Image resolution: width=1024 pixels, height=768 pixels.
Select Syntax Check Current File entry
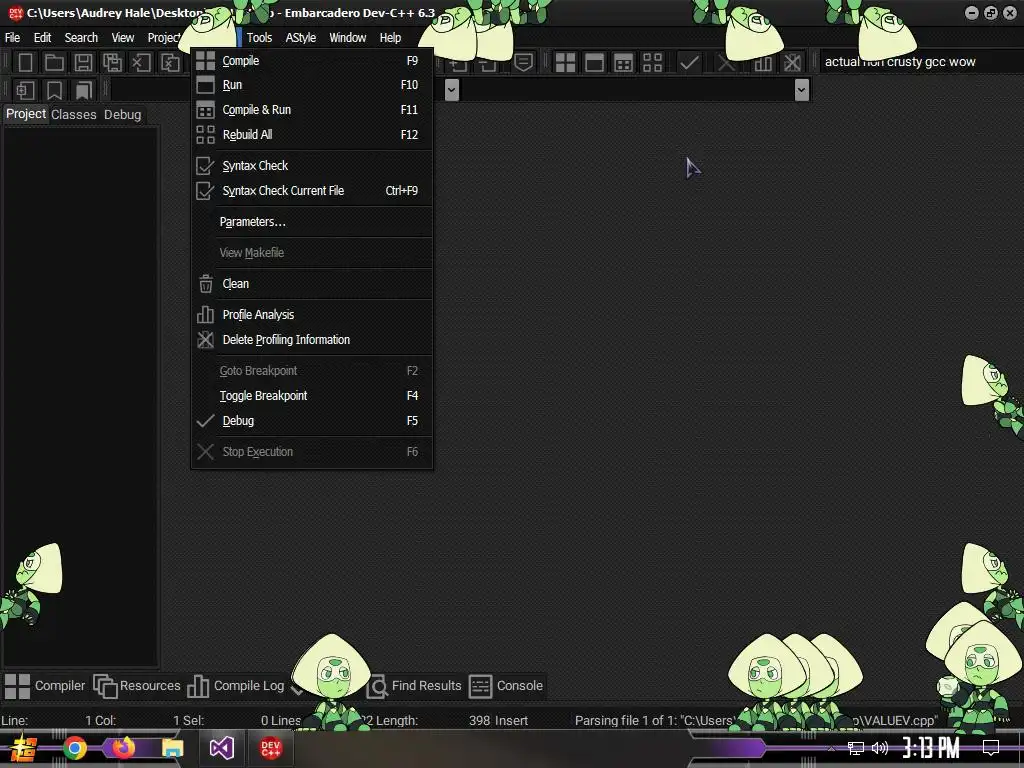pyautogui.click(x=312, y=191)
